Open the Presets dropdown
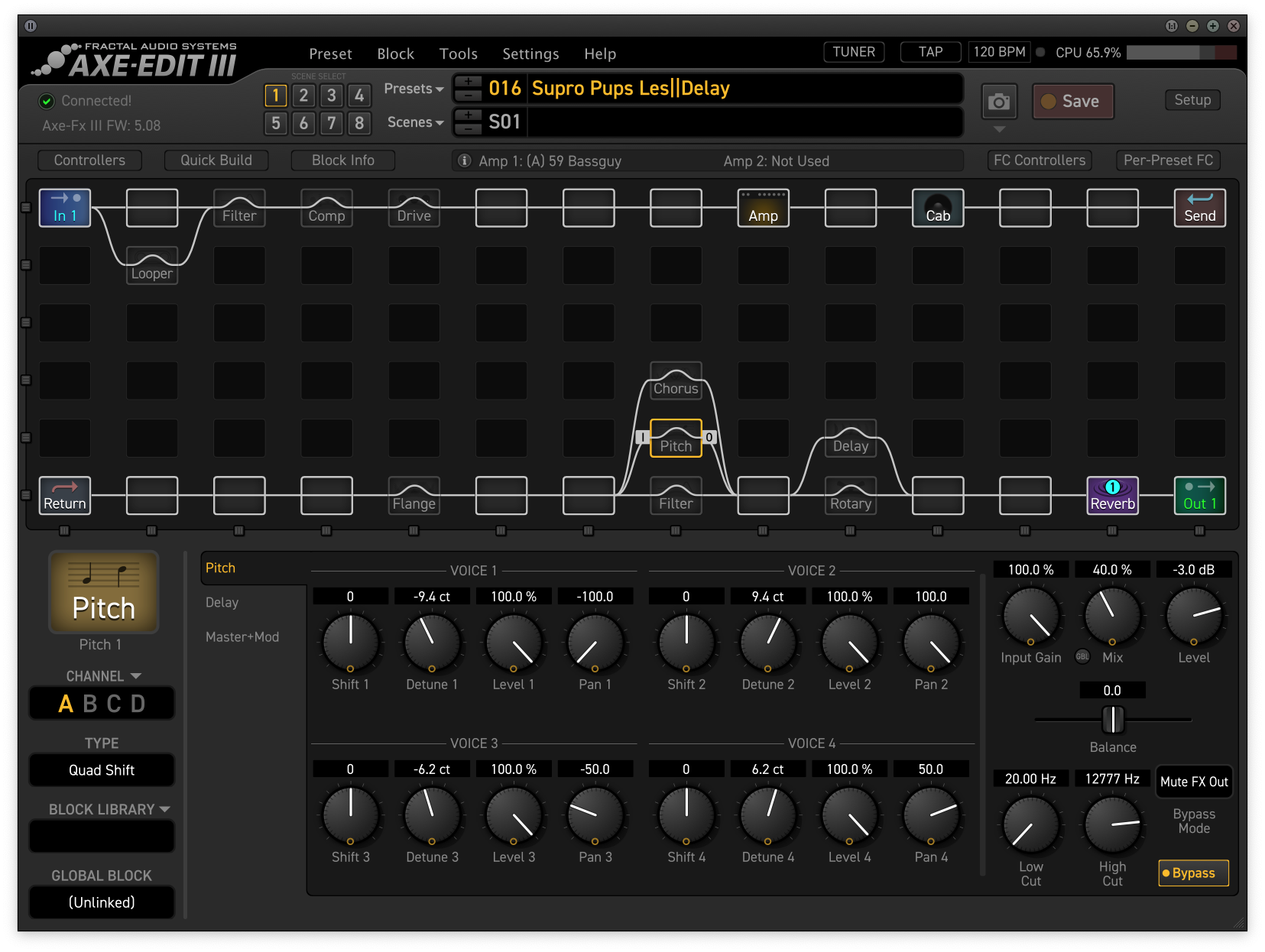This screenshot has width=1265, height=952. pos(414,89)
